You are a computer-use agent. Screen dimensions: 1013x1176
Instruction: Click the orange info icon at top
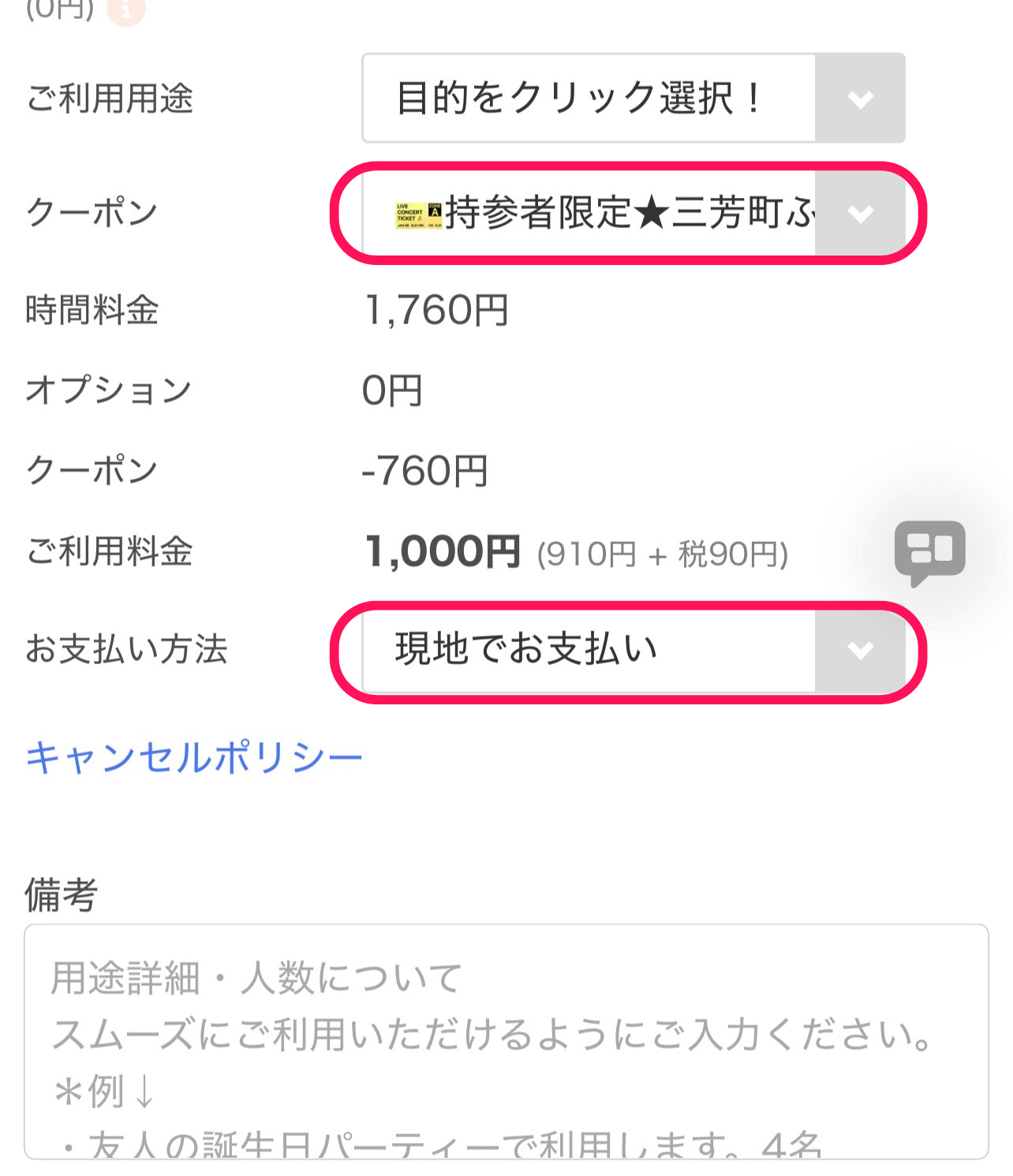(125, 10)
